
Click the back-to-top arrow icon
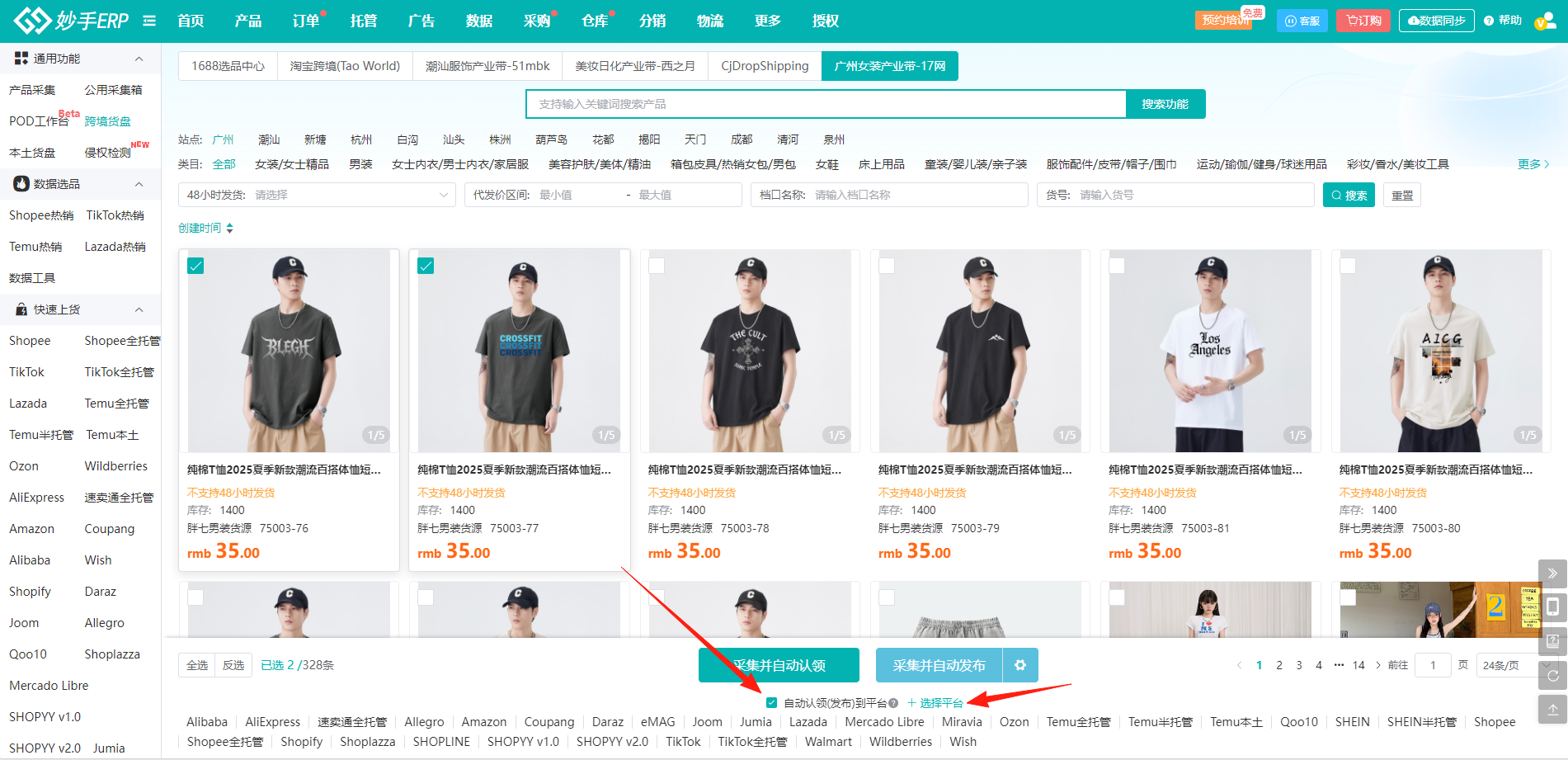tap(1552, 709)
